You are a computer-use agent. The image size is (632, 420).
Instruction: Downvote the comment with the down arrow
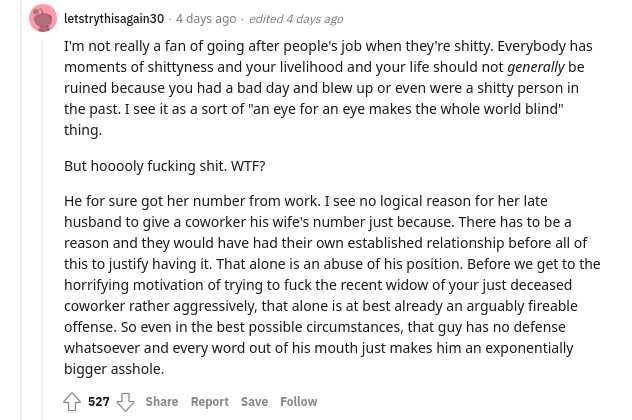pyautogui.click(x=125, y=402)
